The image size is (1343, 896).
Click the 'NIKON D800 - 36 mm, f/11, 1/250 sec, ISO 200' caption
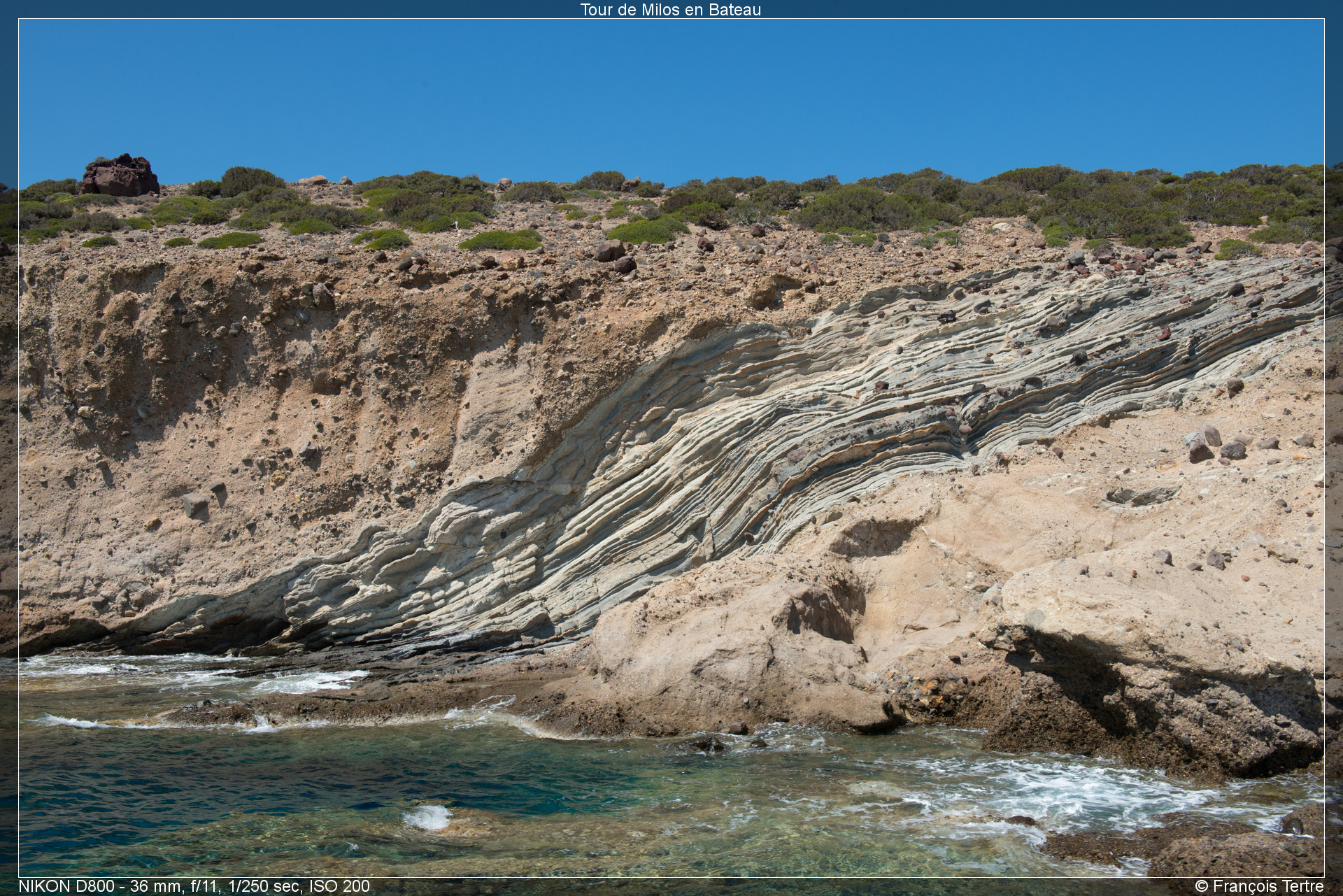click(194, 886)
